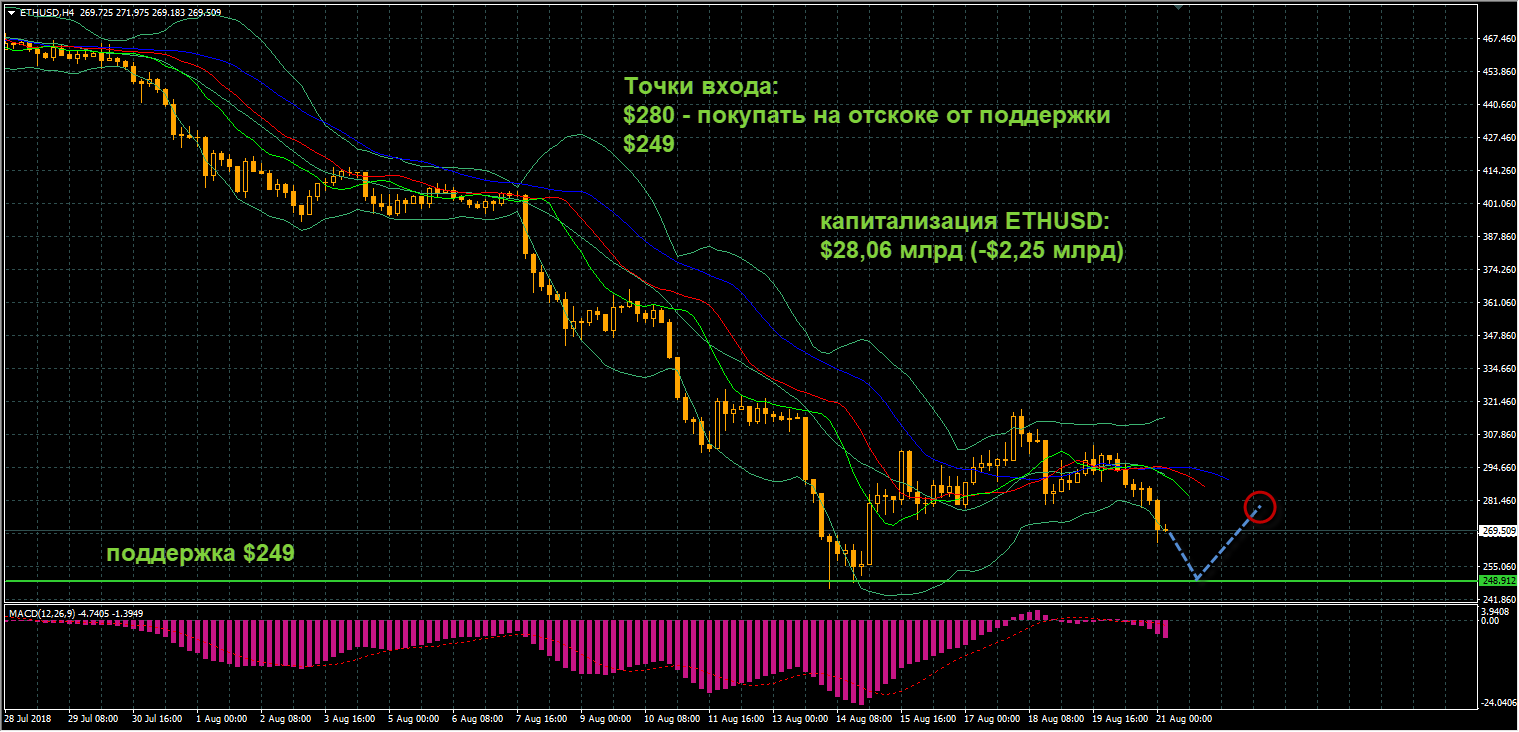Click the '9 Aug 00:00' time axis label

605,719
